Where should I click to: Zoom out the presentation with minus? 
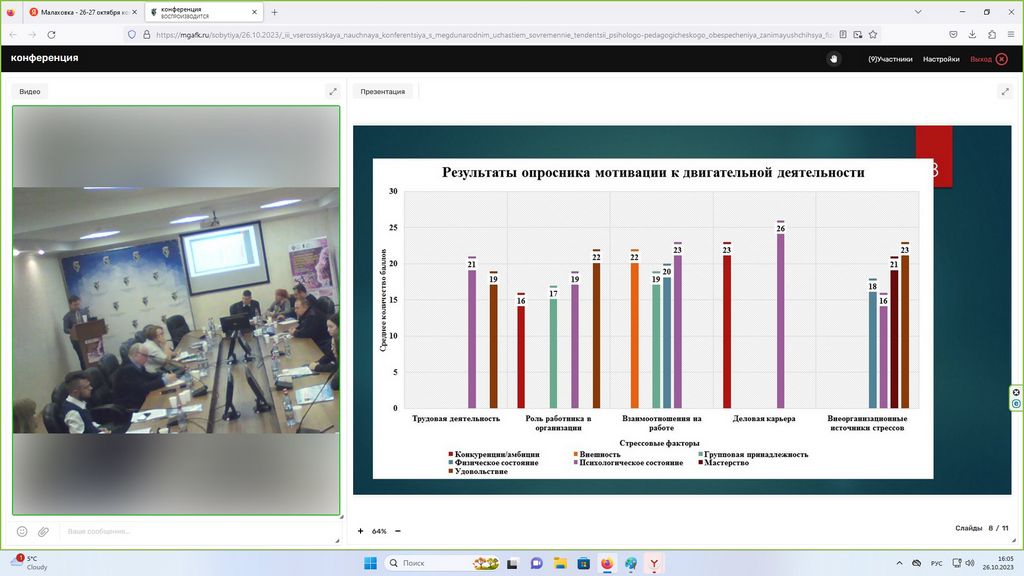tap(398, 531)
